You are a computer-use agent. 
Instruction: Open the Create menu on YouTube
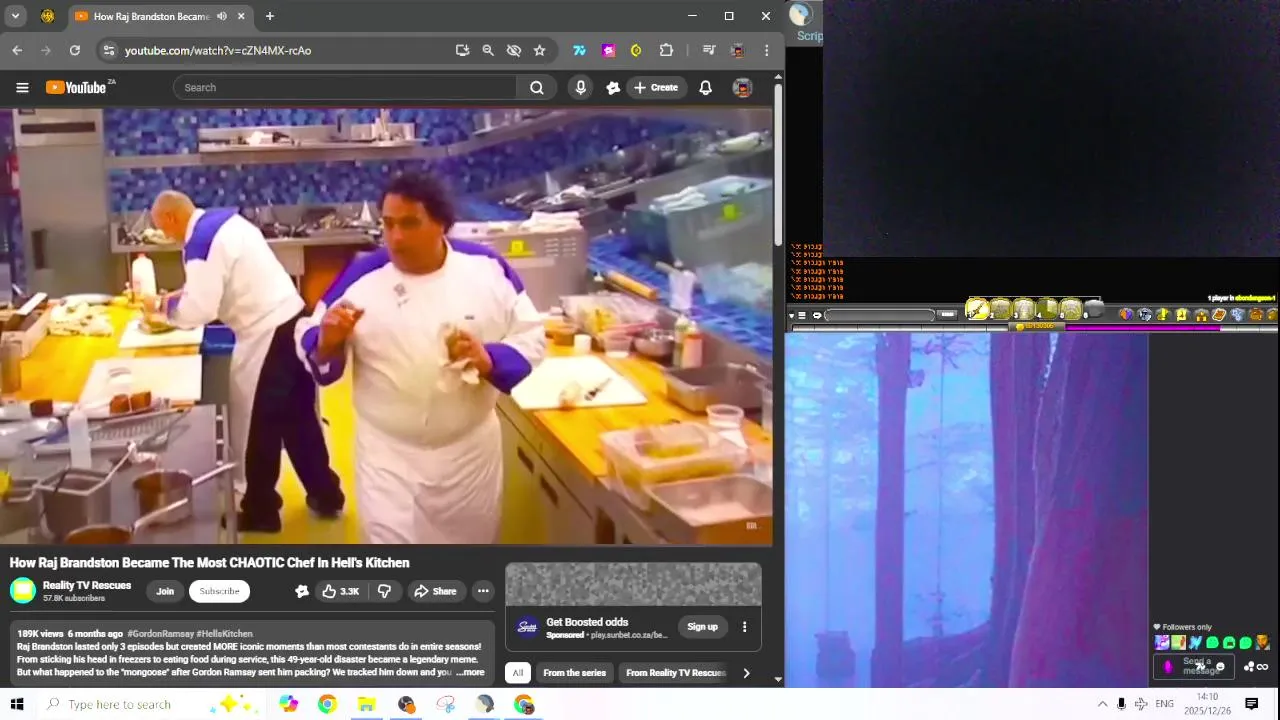click(656, 88)
